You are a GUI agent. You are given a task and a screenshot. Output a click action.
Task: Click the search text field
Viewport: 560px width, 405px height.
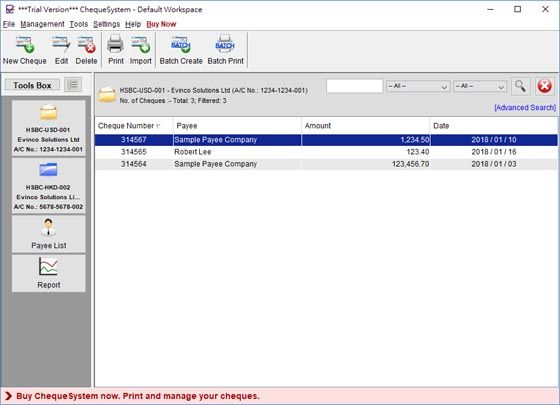click(x=354, y=86)
